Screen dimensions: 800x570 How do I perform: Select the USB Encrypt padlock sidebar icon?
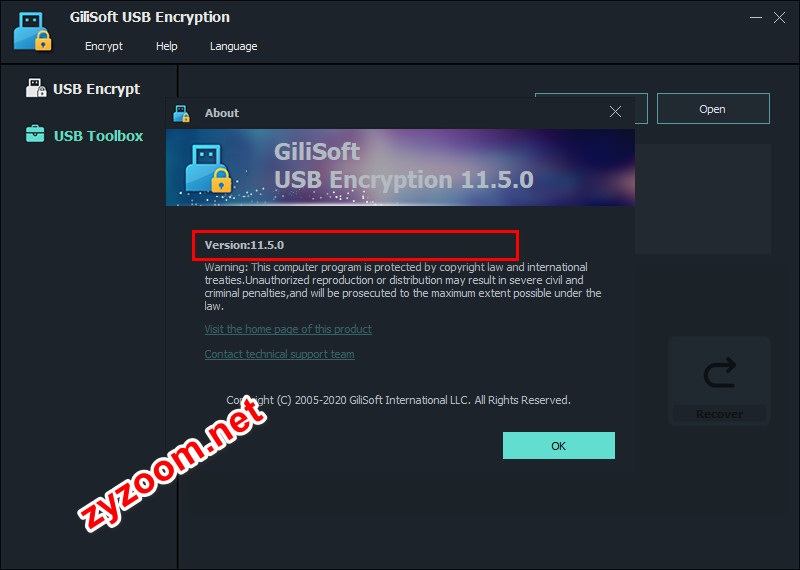point(36,88)
